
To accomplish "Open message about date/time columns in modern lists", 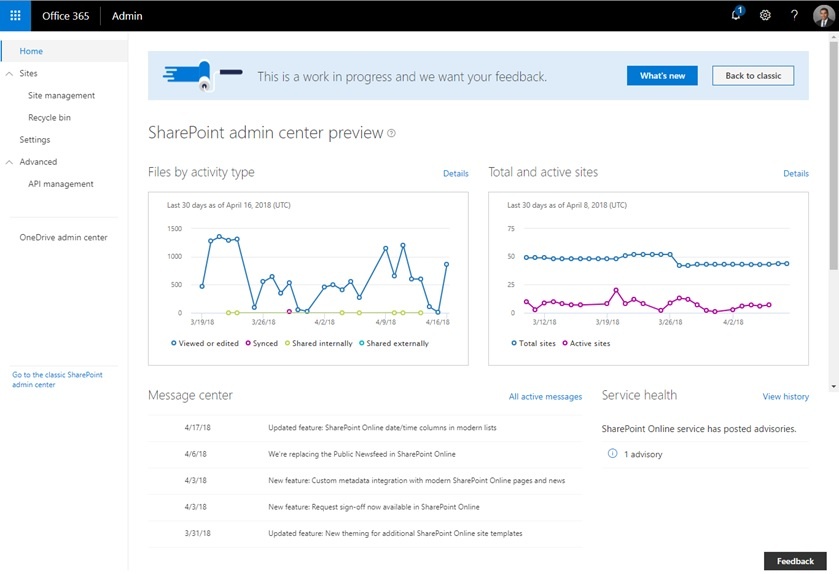I will click(x=382, y=427).
